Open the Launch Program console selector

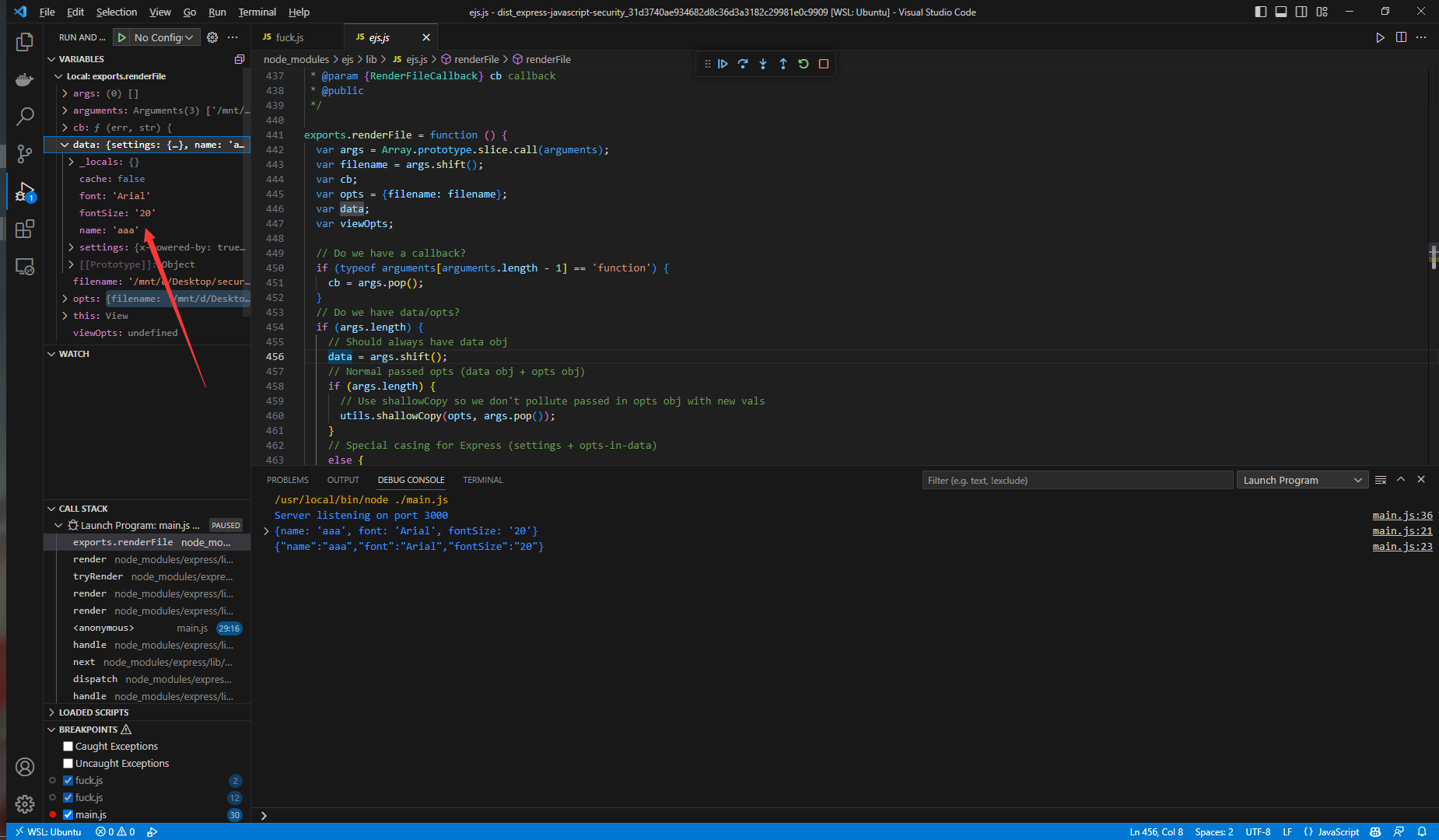(x=1302, y=480)
